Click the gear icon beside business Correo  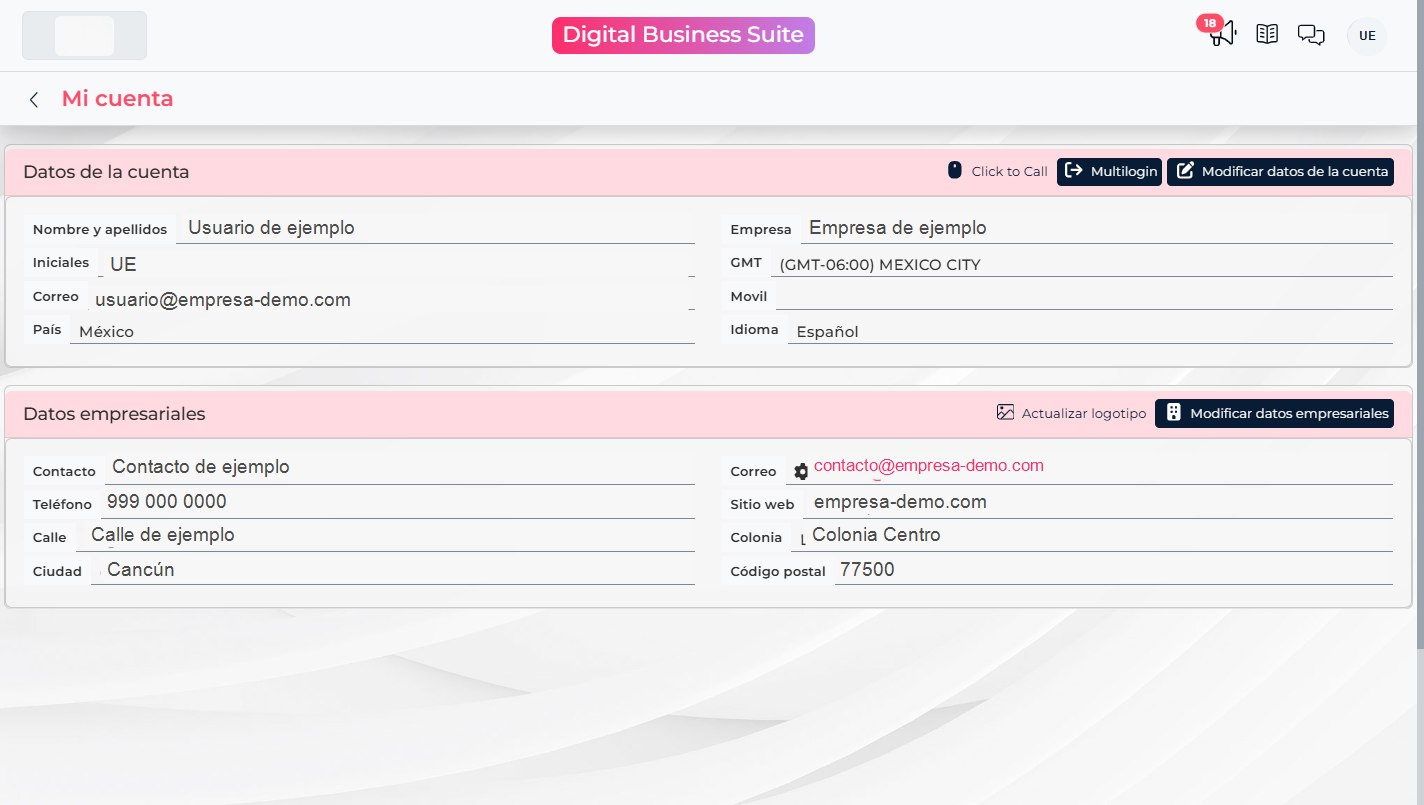(x=801, y=471)
